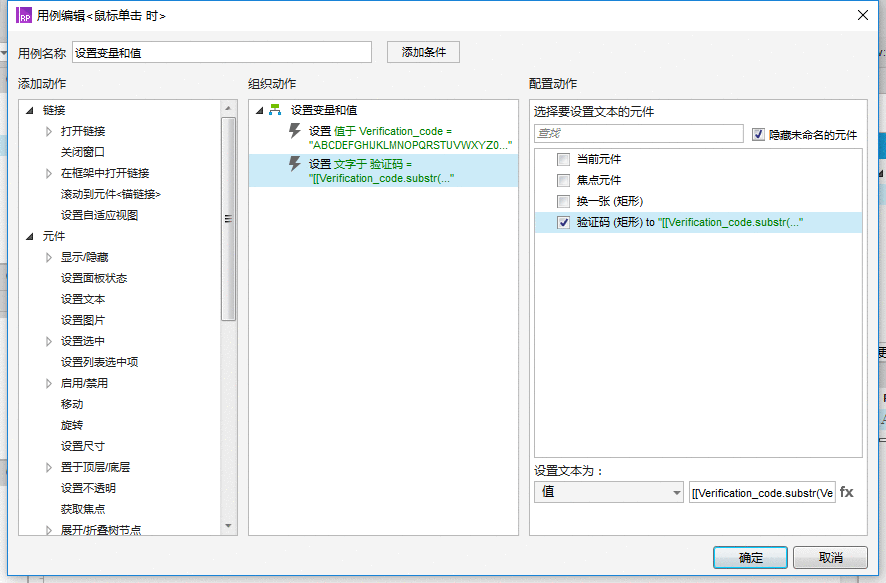Click the 置于顶层/底层 label
This screenshot has height=583, width=886.
tap(95, 467)
